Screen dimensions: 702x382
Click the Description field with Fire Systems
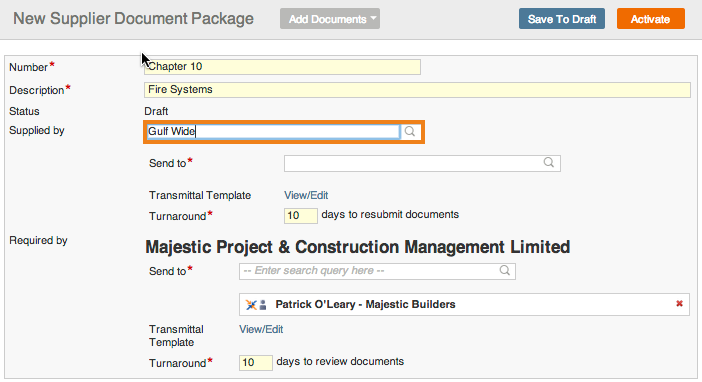click(x=417, y=90)
